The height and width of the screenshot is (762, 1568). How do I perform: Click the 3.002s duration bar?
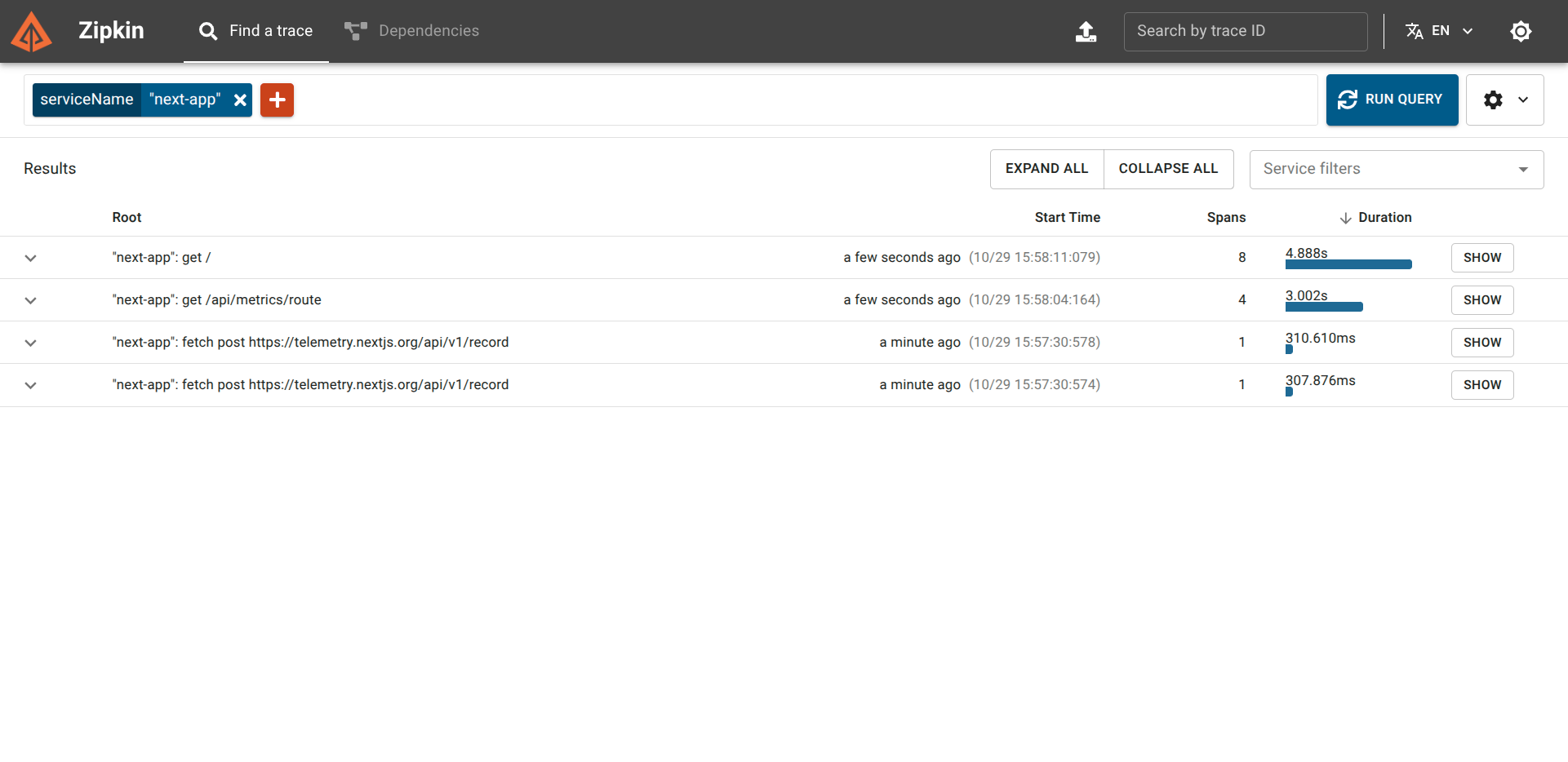(1323, 307)
